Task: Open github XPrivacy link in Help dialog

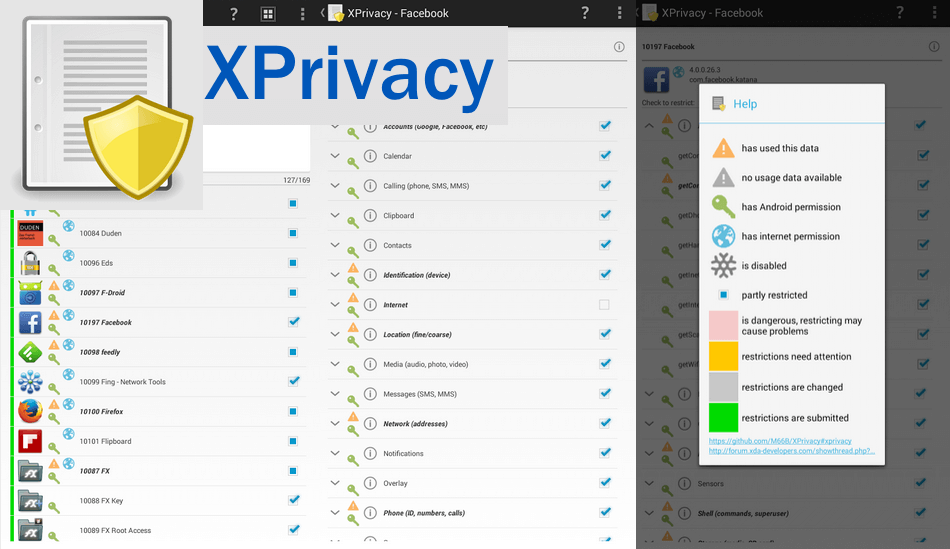Action: pyautogui.click(x=780, y=441)
